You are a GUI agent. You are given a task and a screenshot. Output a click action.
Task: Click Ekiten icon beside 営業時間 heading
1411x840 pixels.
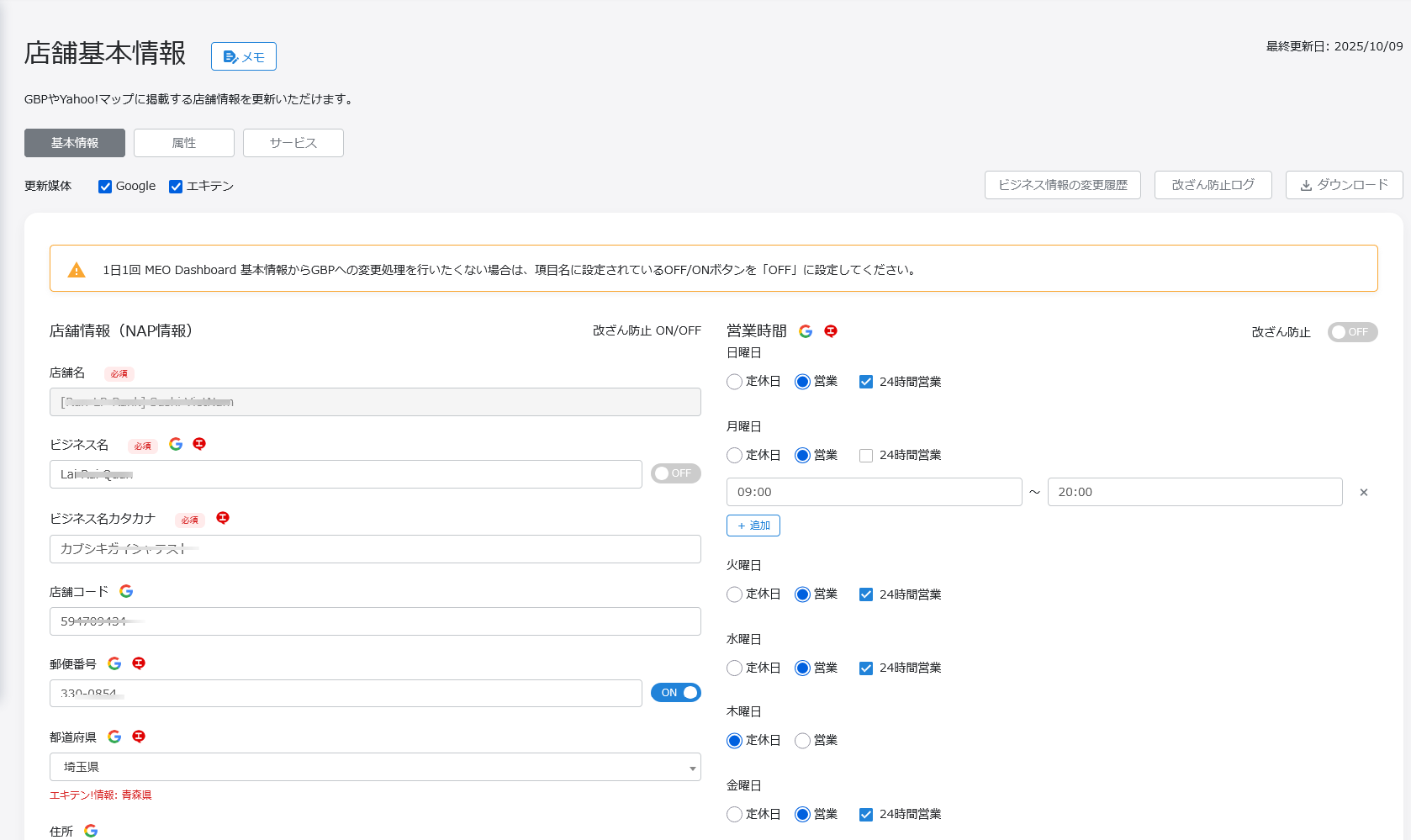pyautogui.click(x=831, y=331)
